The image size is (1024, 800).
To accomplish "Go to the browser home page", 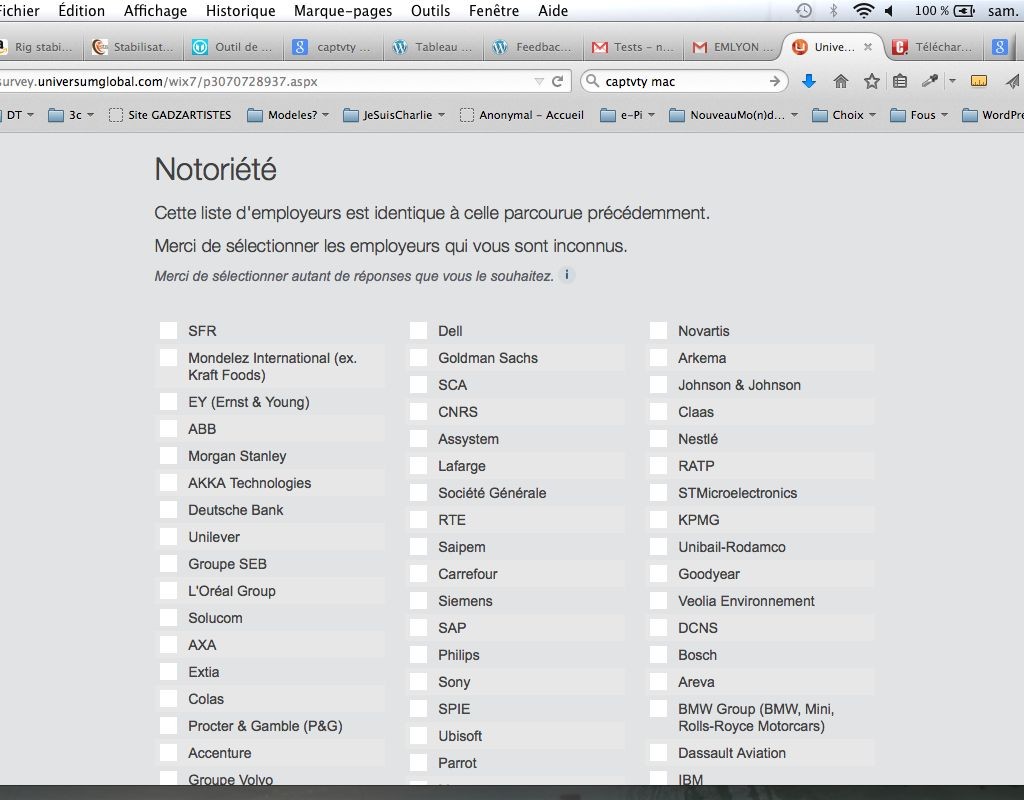I will pos(840,81).
